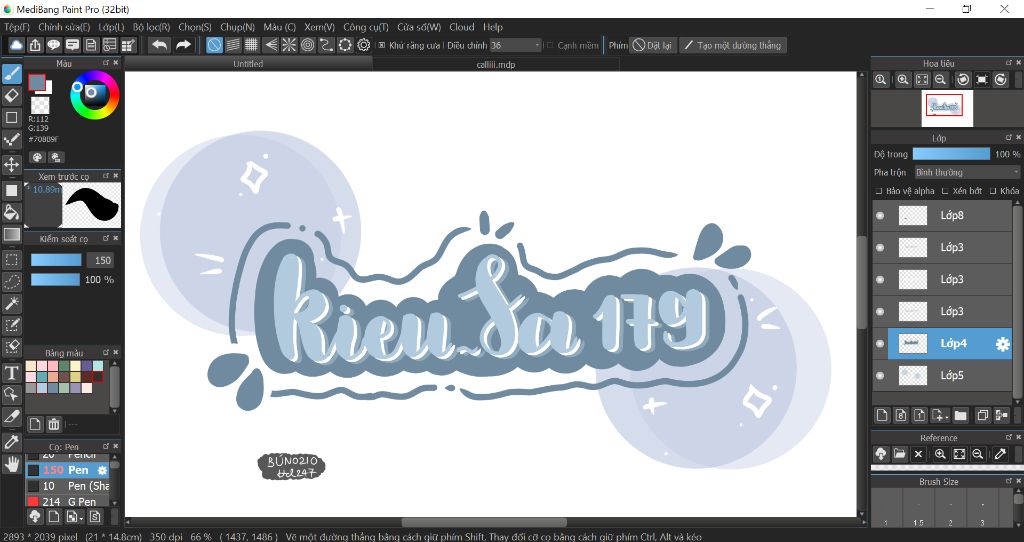1024x542 pixels.
Task: Select the Lớp8 layer row
Action: (x=942, y=215)
